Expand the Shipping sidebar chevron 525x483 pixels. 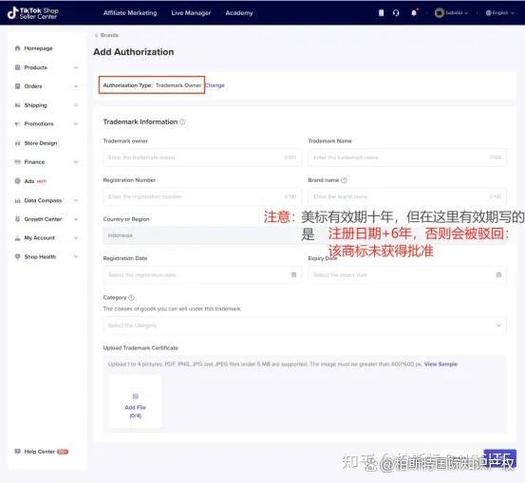pos(76,105)
